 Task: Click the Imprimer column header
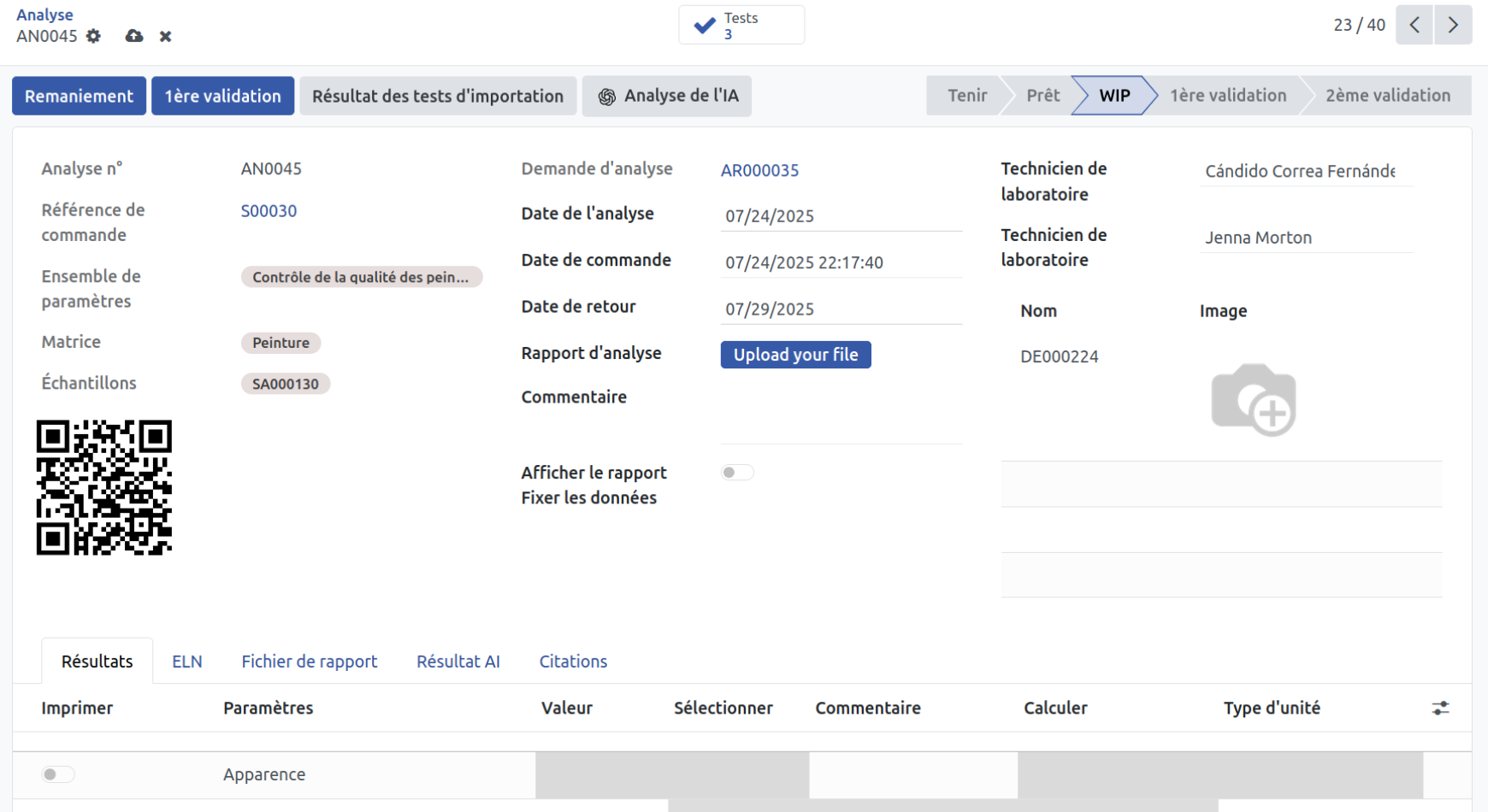pyautogui.click(x=77, y=708)
